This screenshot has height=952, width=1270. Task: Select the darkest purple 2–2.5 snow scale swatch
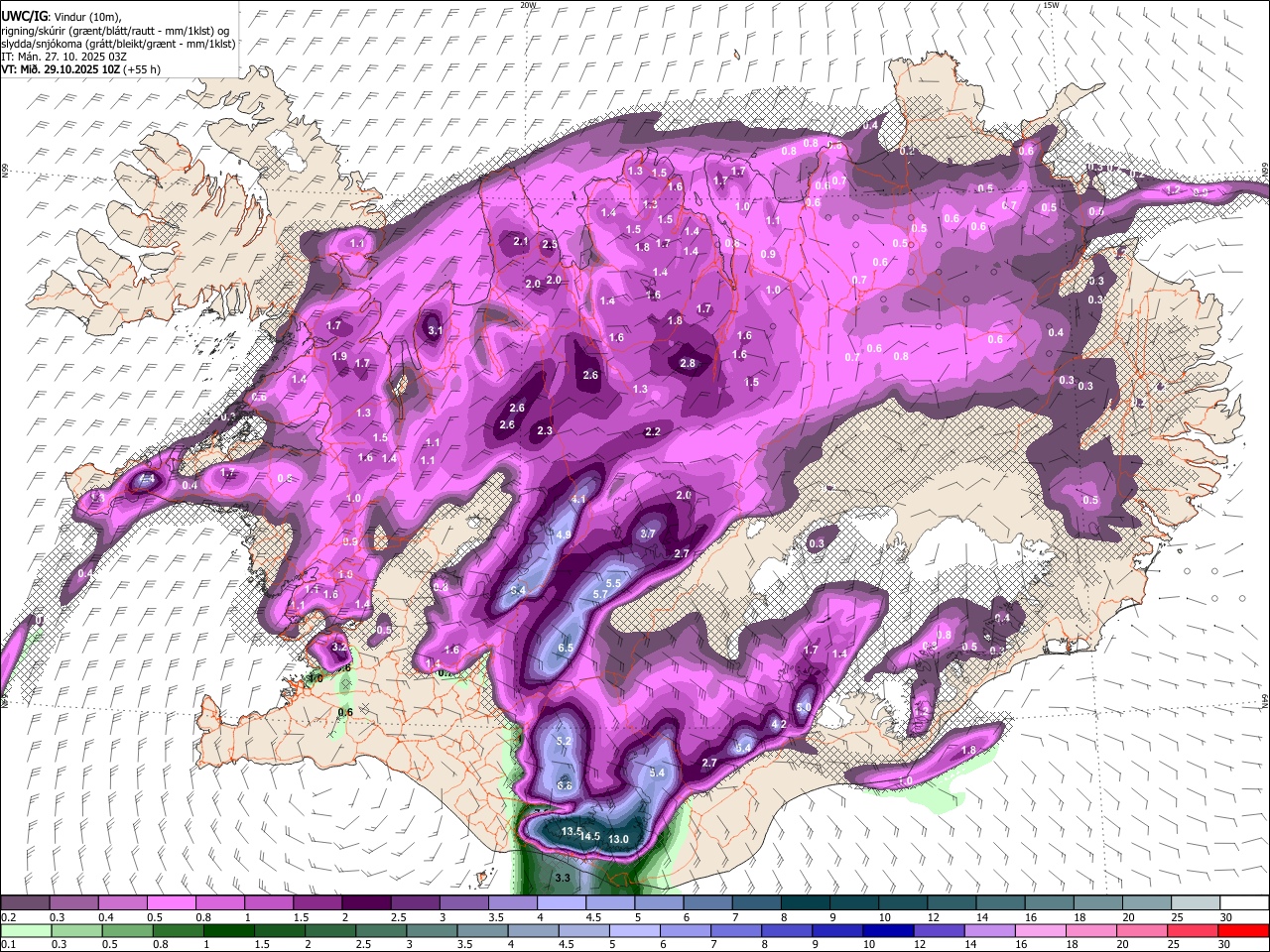coord(366,903)
